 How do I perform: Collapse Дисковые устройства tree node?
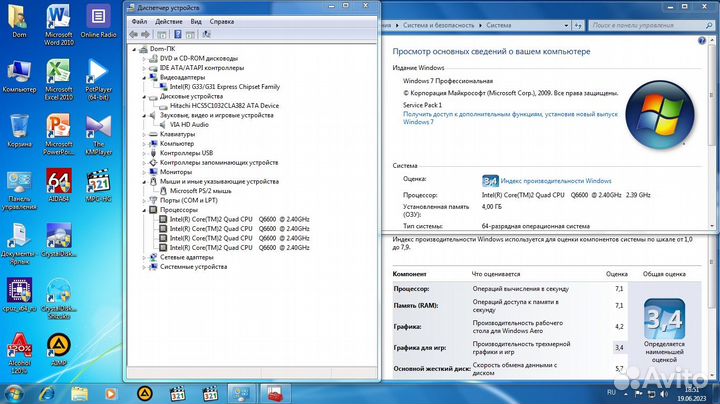click(144, 96)
